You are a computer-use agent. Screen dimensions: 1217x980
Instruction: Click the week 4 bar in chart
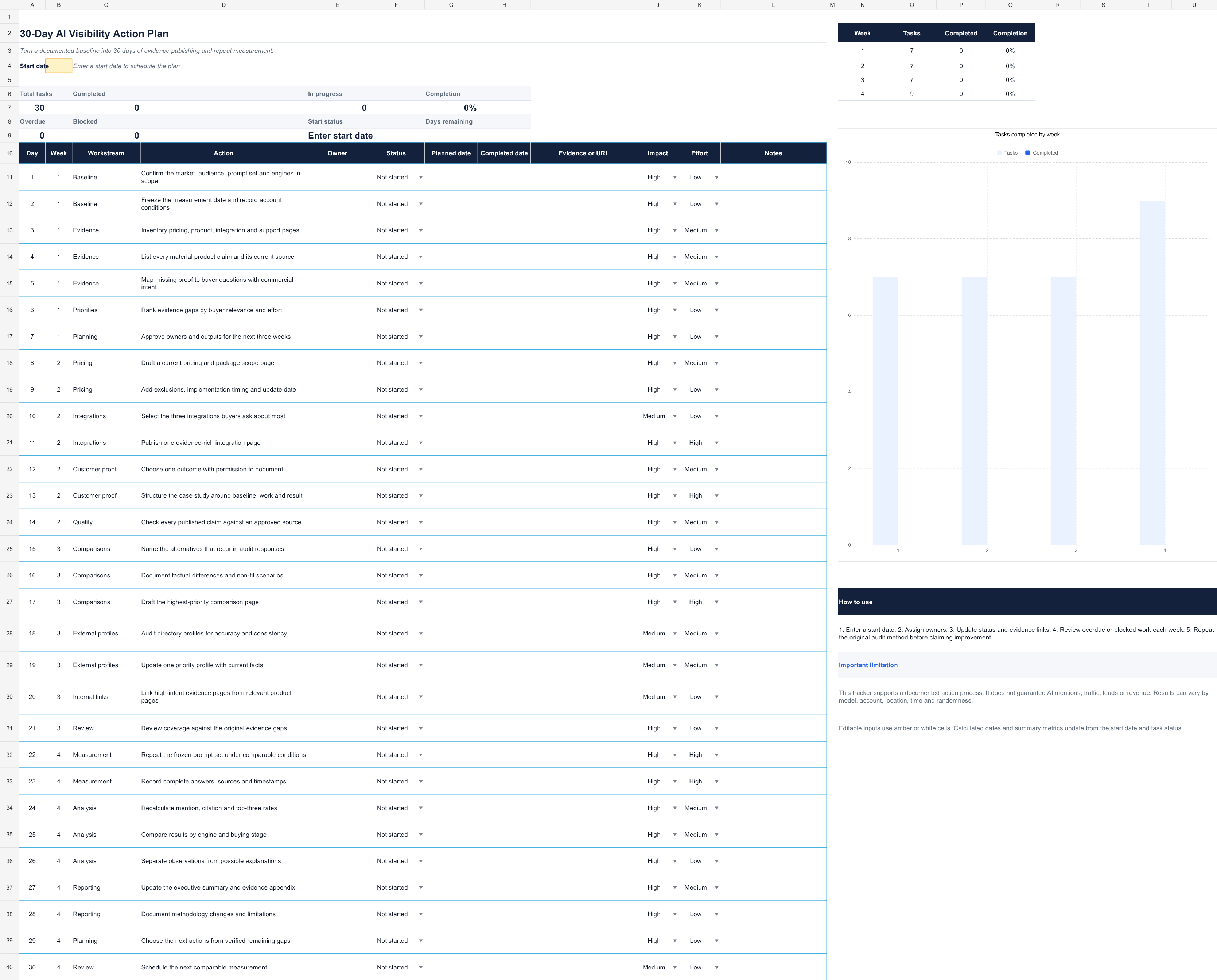pos(1152,373)
